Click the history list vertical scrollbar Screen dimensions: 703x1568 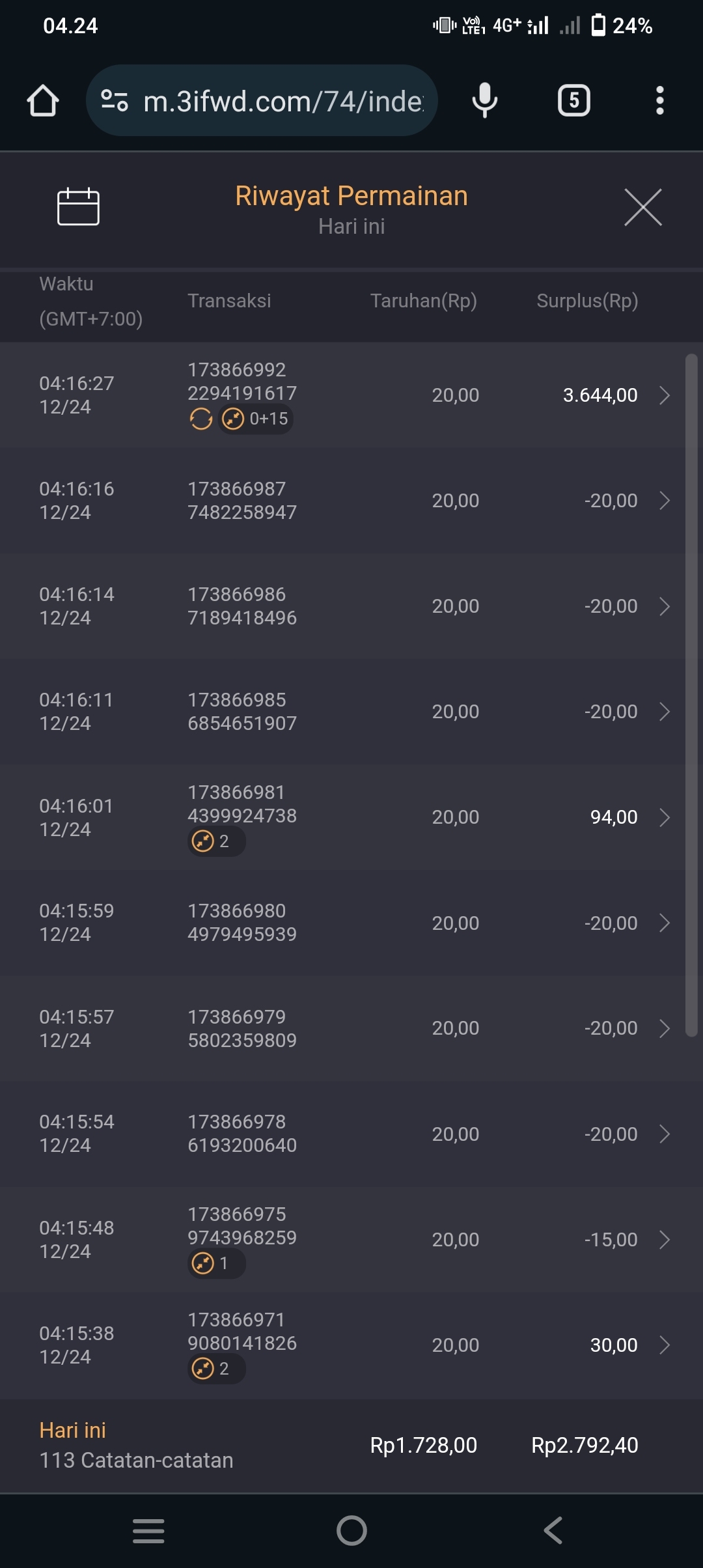click(x=691, y=694)
